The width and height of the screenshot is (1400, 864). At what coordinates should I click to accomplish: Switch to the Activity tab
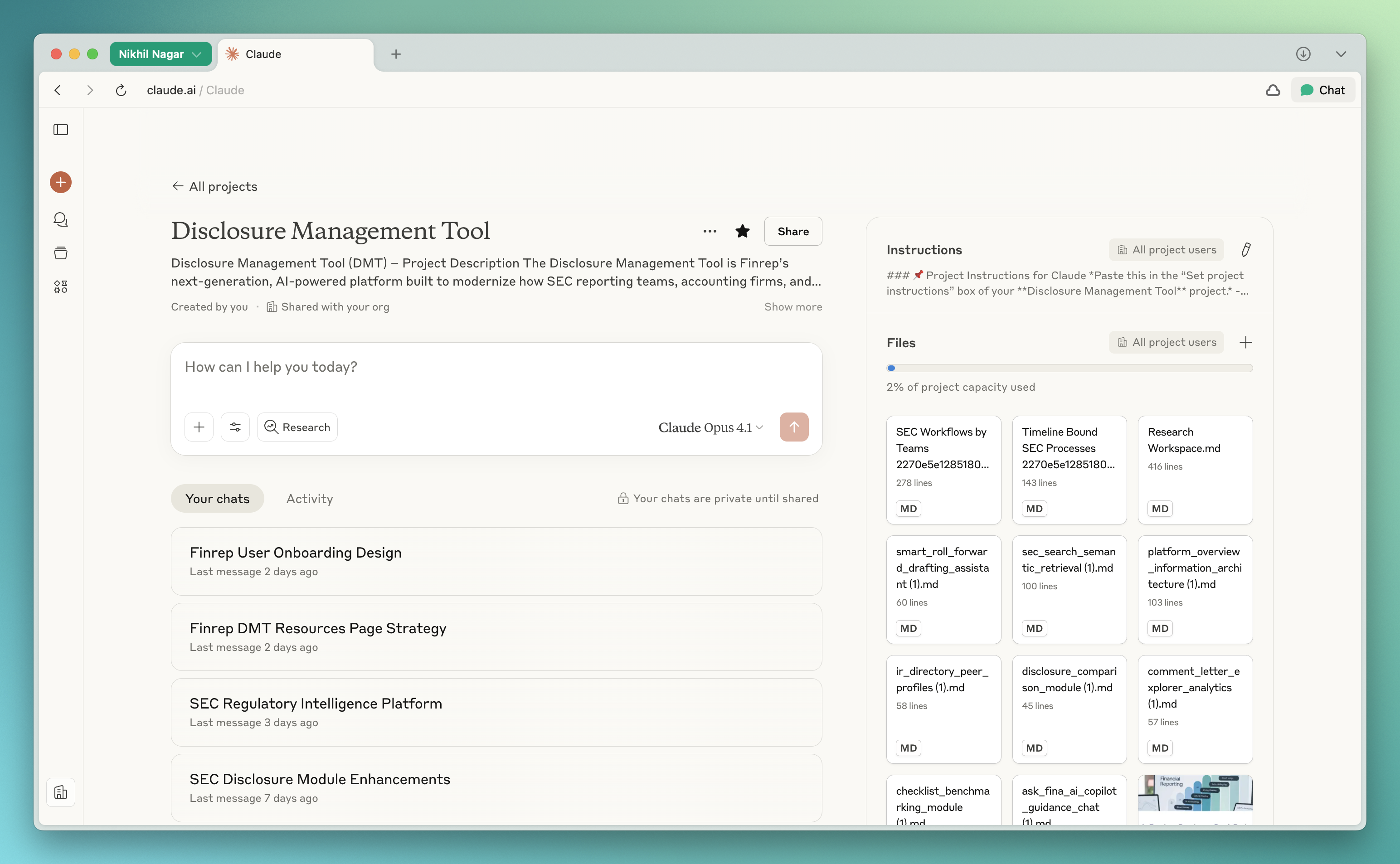tap(309, 498)
